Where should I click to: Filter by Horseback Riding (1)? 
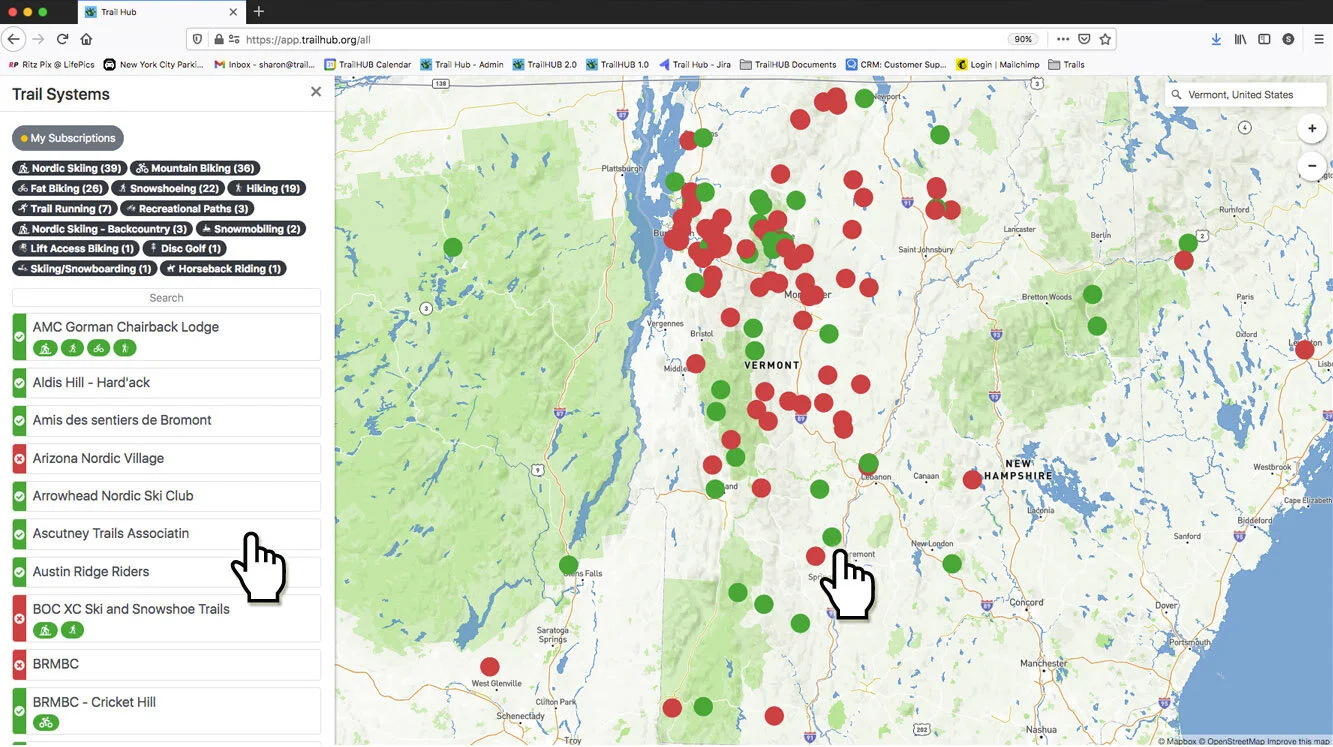click(224, 268)
